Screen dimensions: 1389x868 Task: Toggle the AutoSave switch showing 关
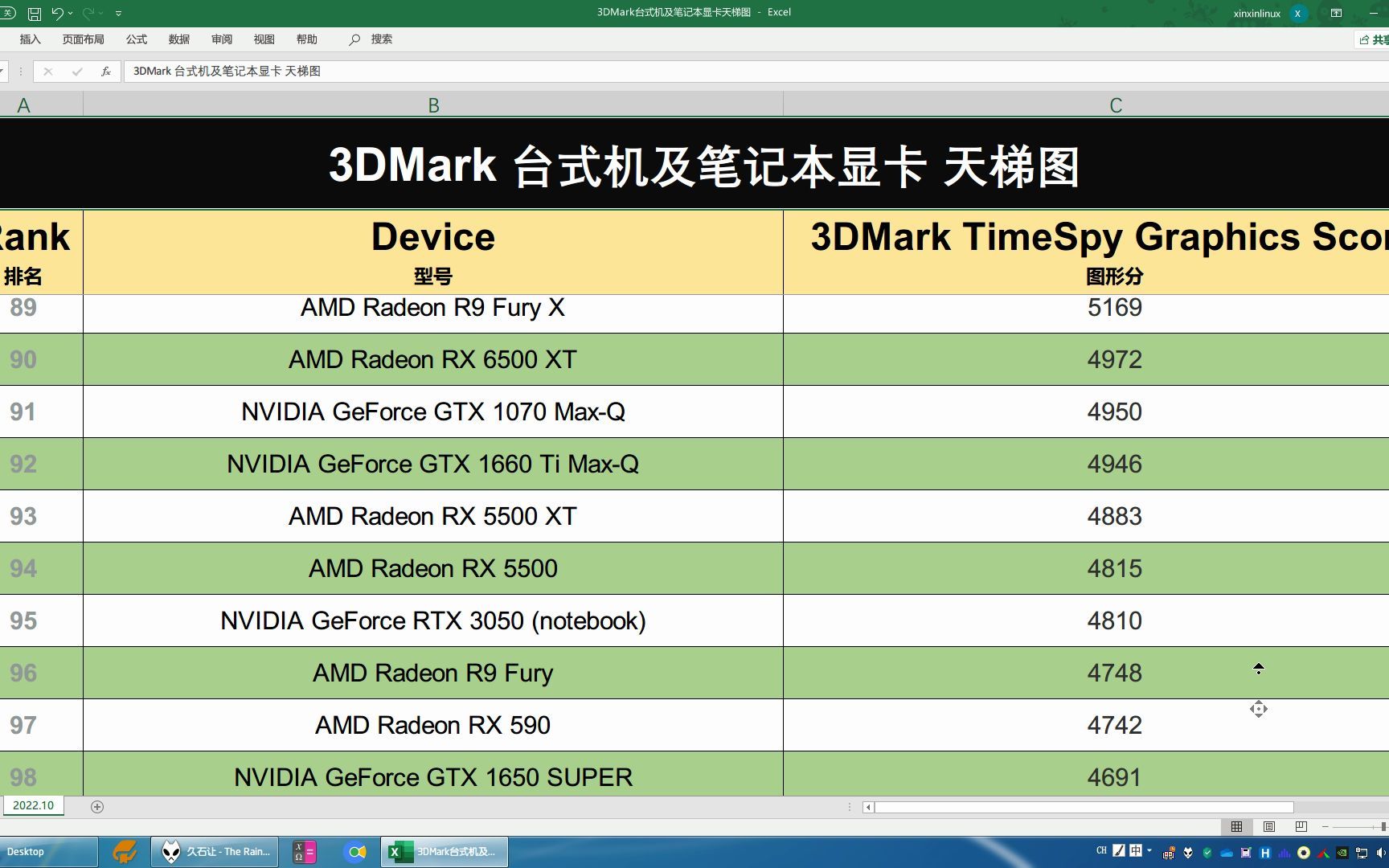point(7,13)
